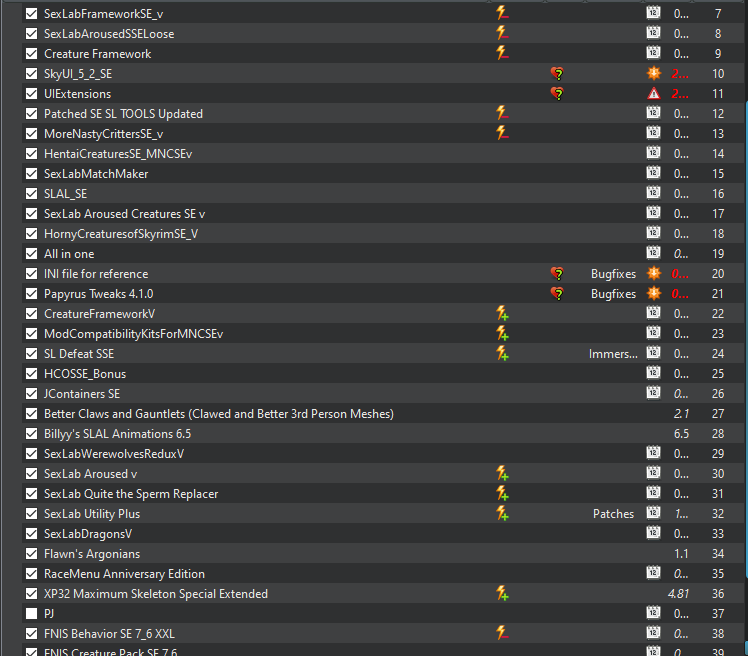The image size is (748, 656).
Task: Uncheck the SkyUI_5_2_SE mod
Action: (x=31, y=73)
